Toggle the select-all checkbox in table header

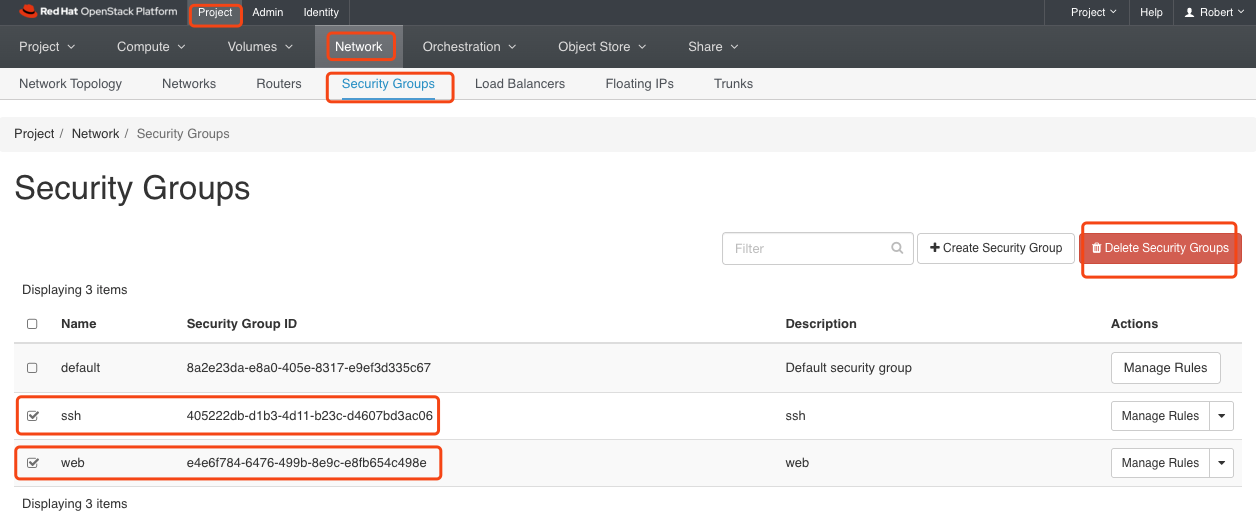pos(32,324)
